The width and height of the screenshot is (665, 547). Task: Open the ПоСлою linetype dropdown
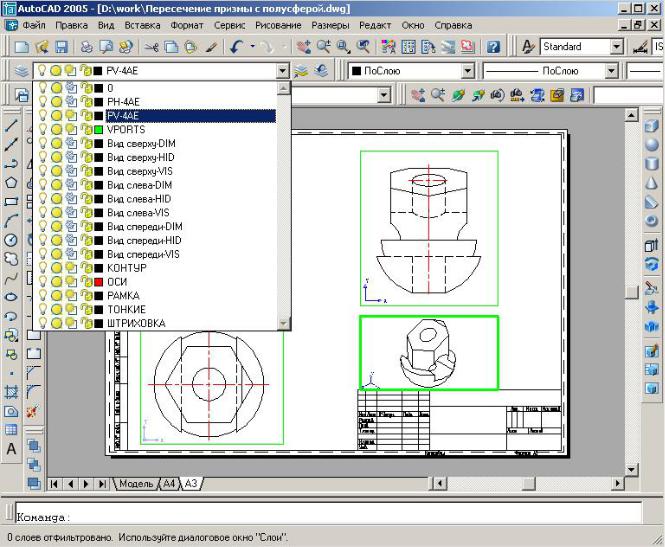click(x=611, y=70)
